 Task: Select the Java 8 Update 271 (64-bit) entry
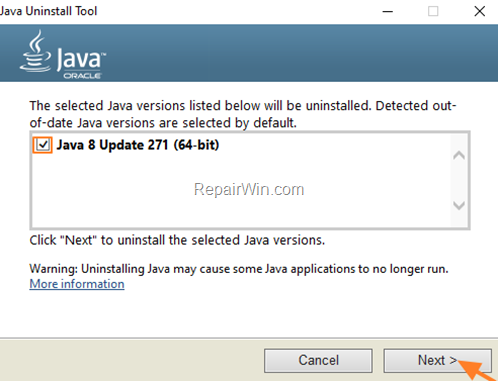click(138, 145)
